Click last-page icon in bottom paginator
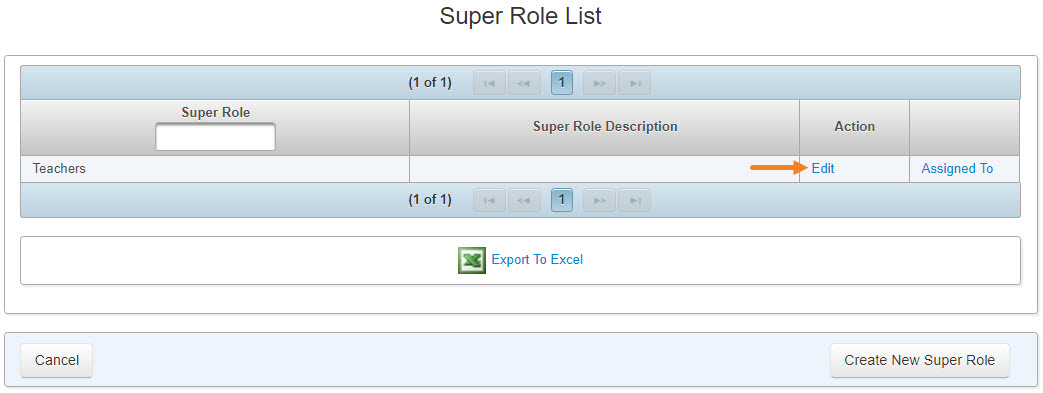The image size is (1043, 393). click(x=635, y=200)
